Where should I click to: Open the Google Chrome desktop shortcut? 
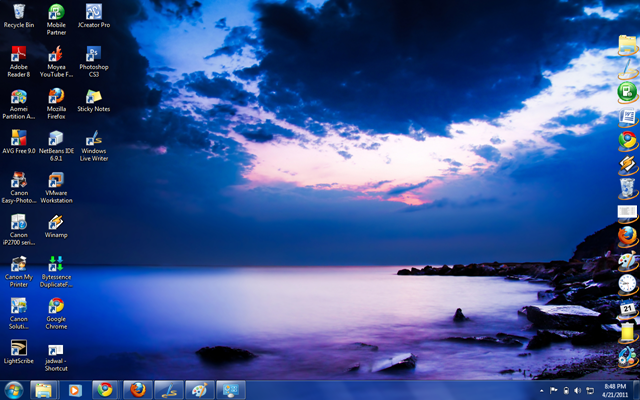pyautogui.click(x=56, y=314)
